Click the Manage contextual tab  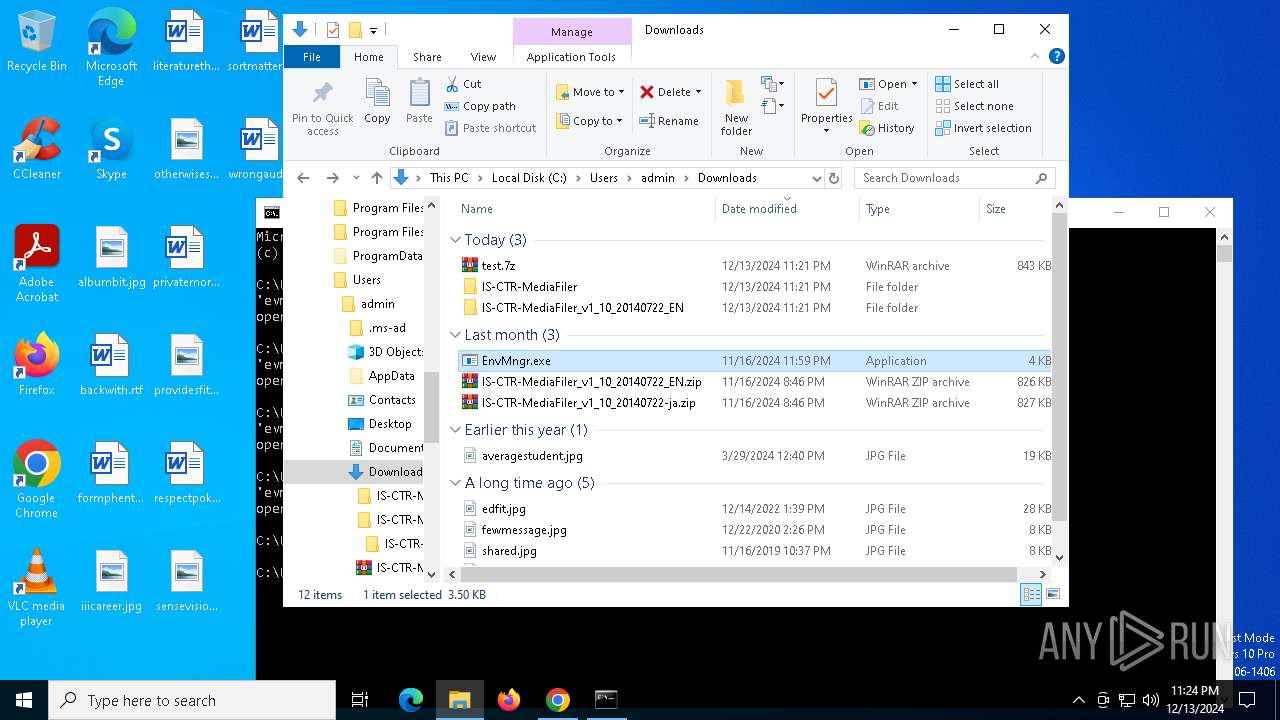tap(572, 32)
